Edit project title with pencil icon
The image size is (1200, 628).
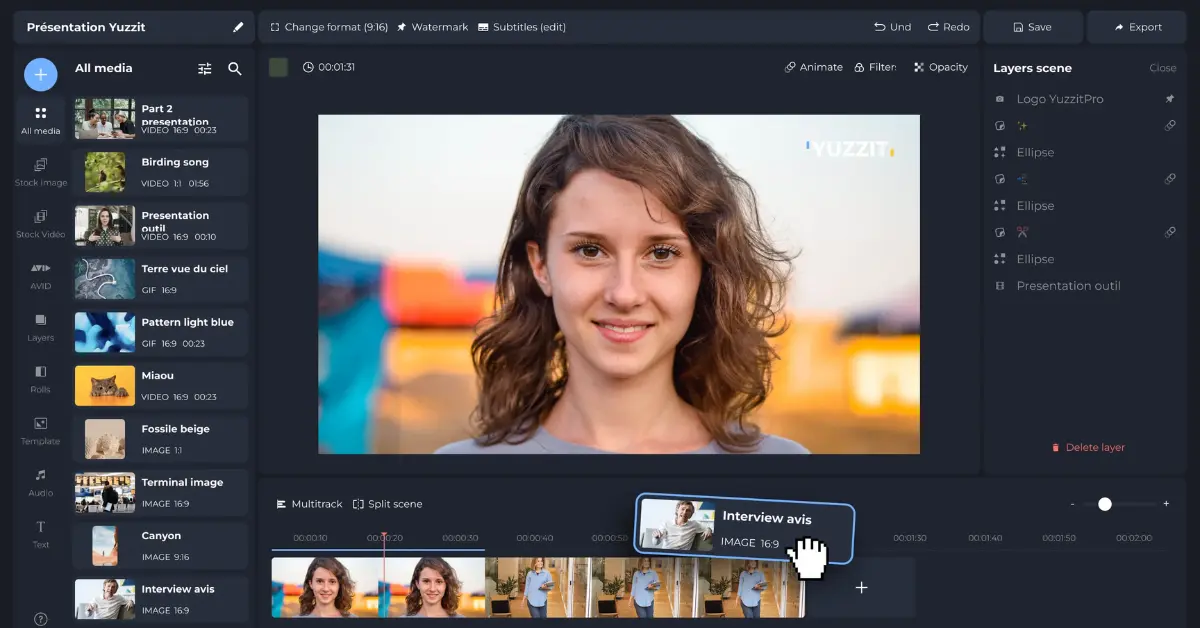coord(238,27)
